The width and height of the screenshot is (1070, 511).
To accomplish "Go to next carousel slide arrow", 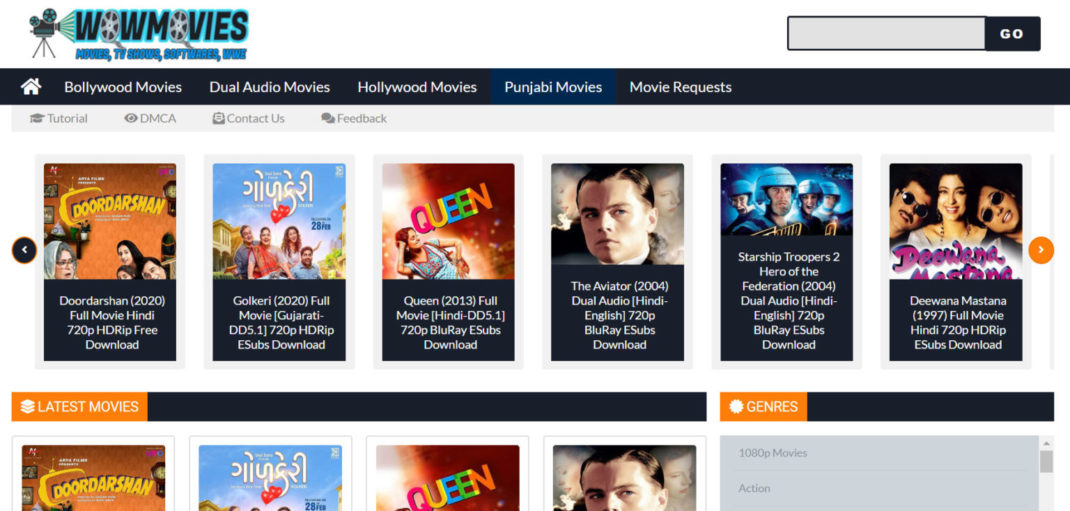I will click(1041, 250).
